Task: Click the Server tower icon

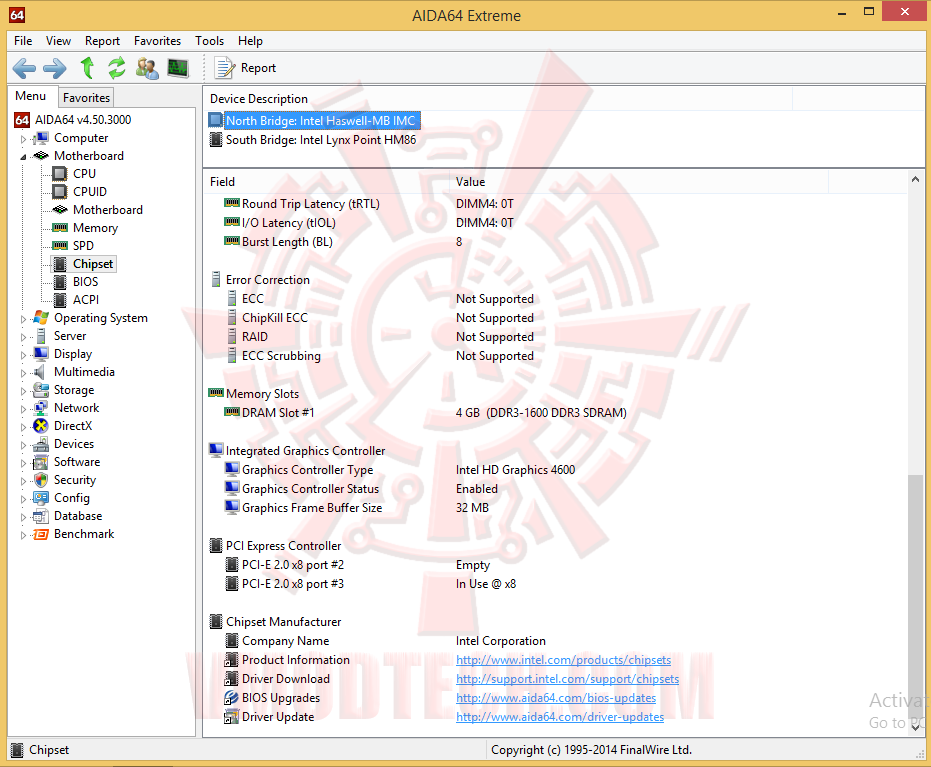Action: point(40,335)
